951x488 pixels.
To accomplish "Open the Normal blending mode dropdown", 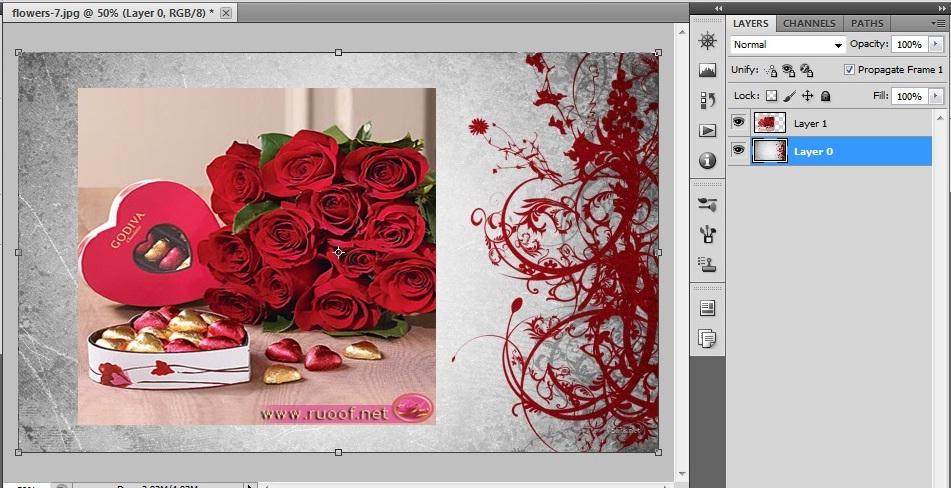I will click(x=788, y=45).
